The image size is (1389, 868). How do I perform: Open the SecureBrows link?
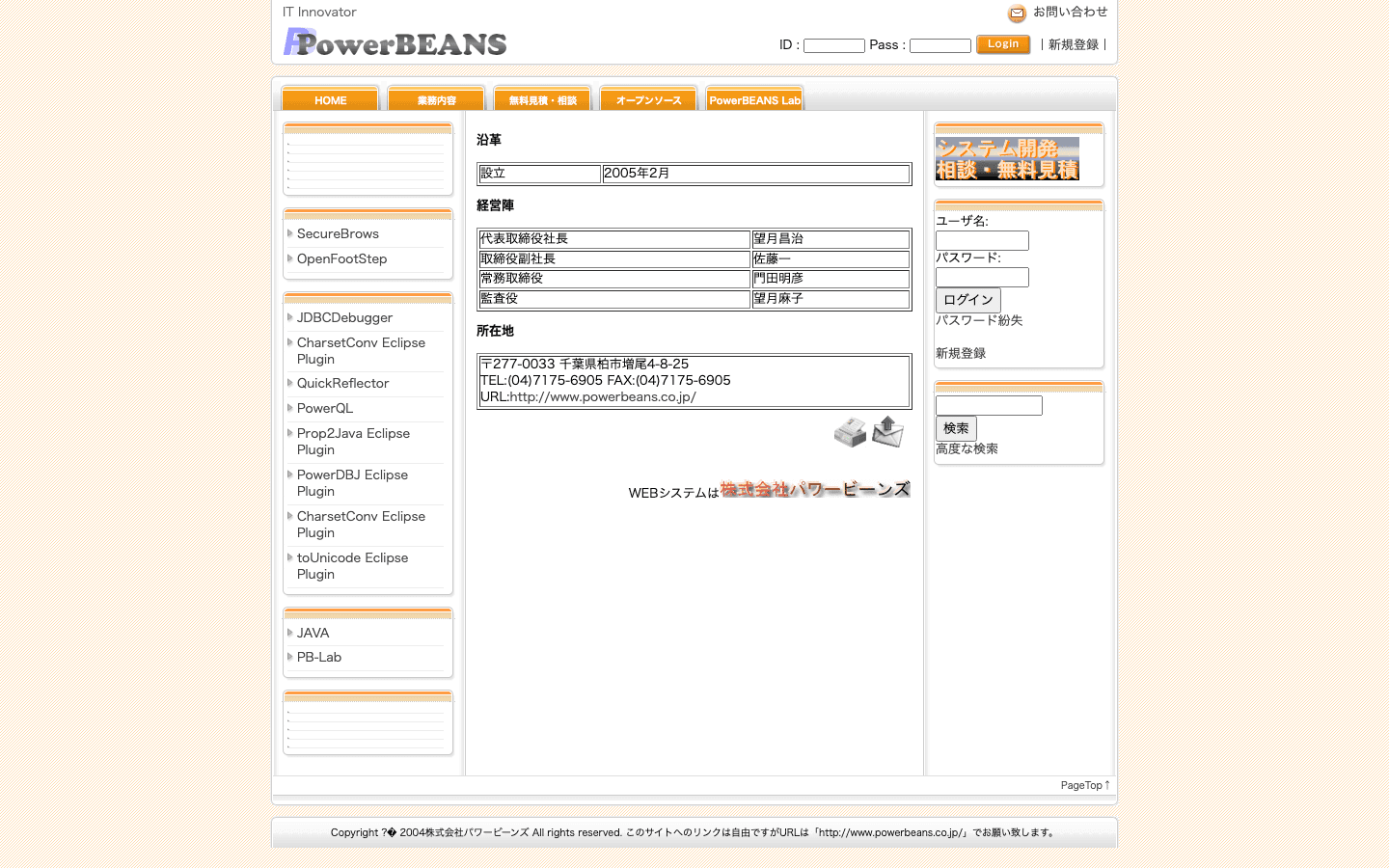(338, 233)
